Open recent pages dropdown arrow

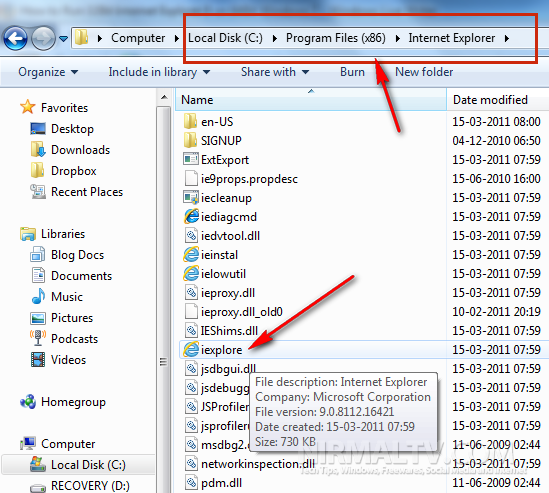click(x=63, y=39)
